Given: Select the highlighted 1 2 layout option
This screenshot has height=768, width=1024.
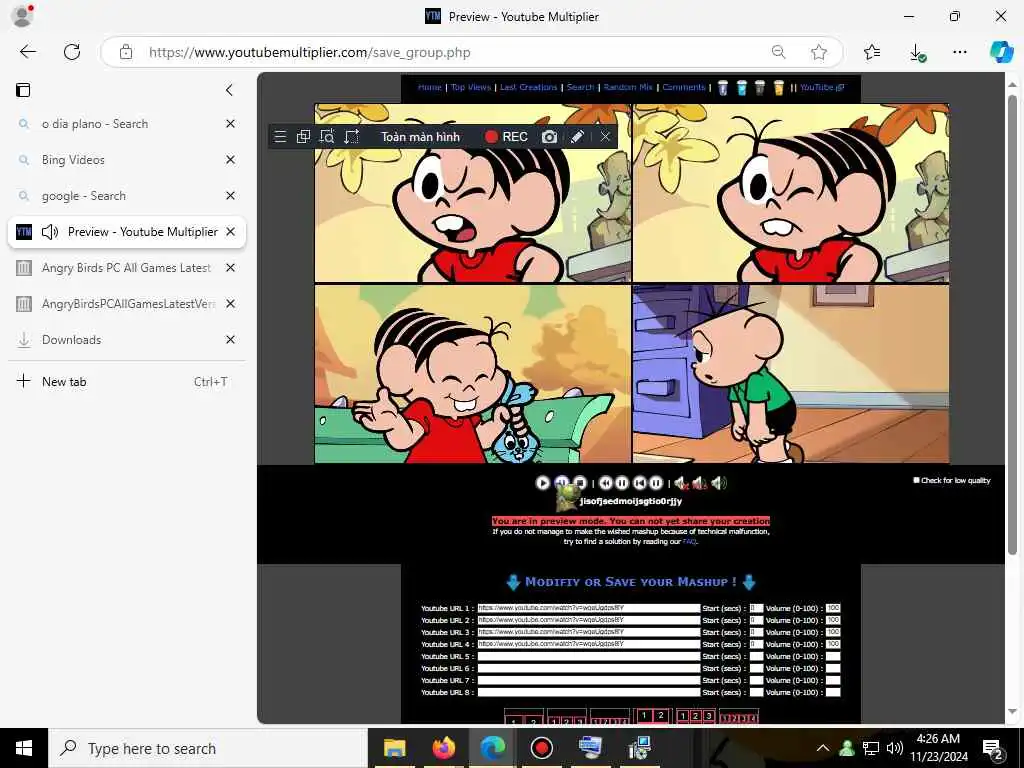Looking at the screenshot, I should tap(652, 716).
